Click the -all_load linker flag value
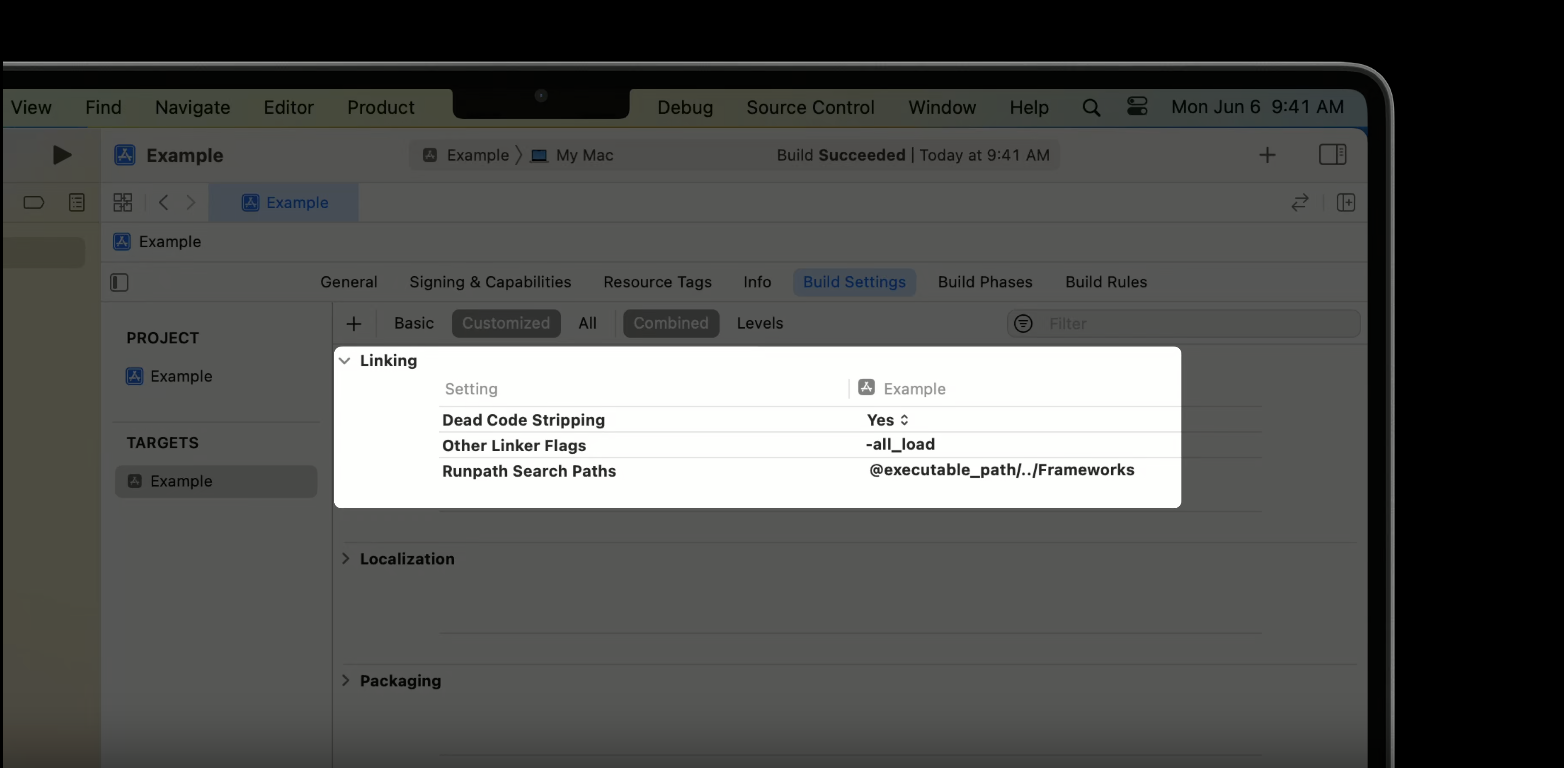This screenshot has height=768, width=1564. click(x=900, y=445)
